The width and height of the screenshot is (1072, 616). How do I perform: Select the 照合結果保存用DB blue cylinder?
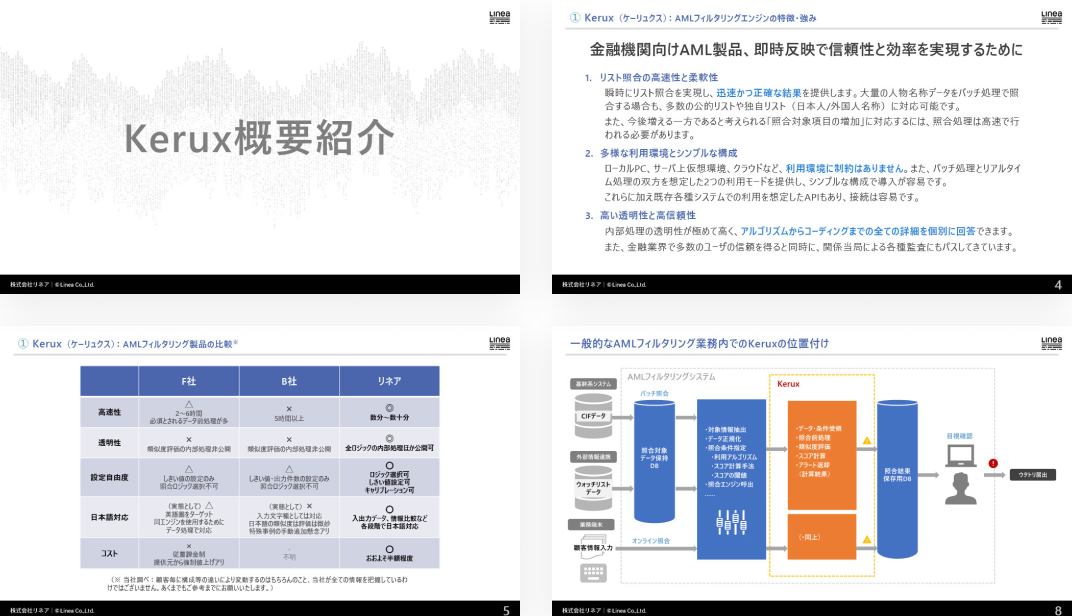897,479
